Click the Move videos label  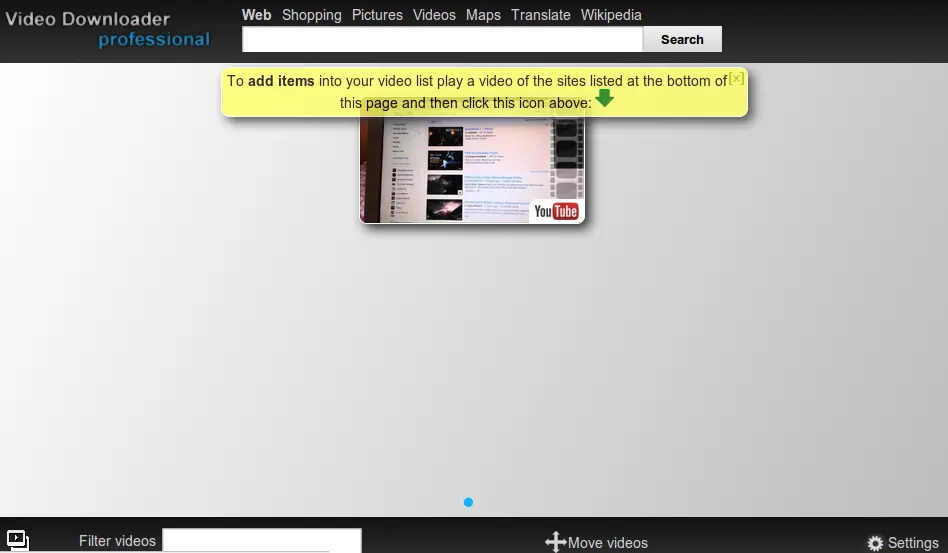[x=608, y=543]
